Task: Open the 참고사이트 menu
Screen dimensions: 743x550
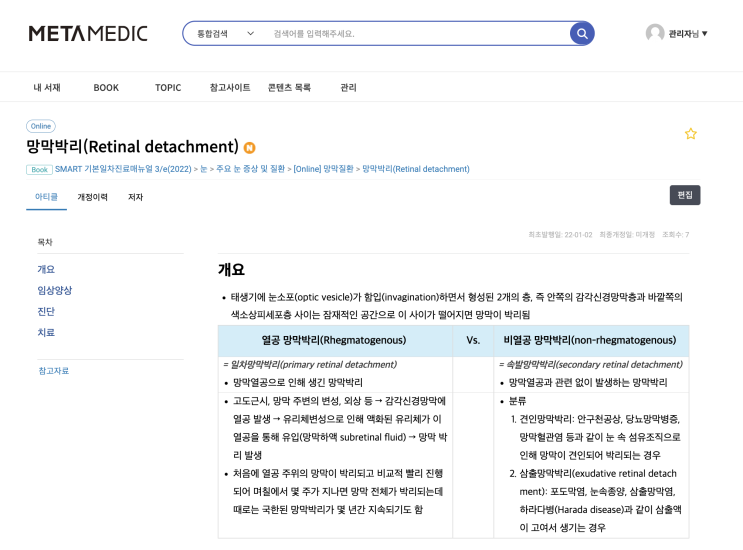Action: (230, 88)
